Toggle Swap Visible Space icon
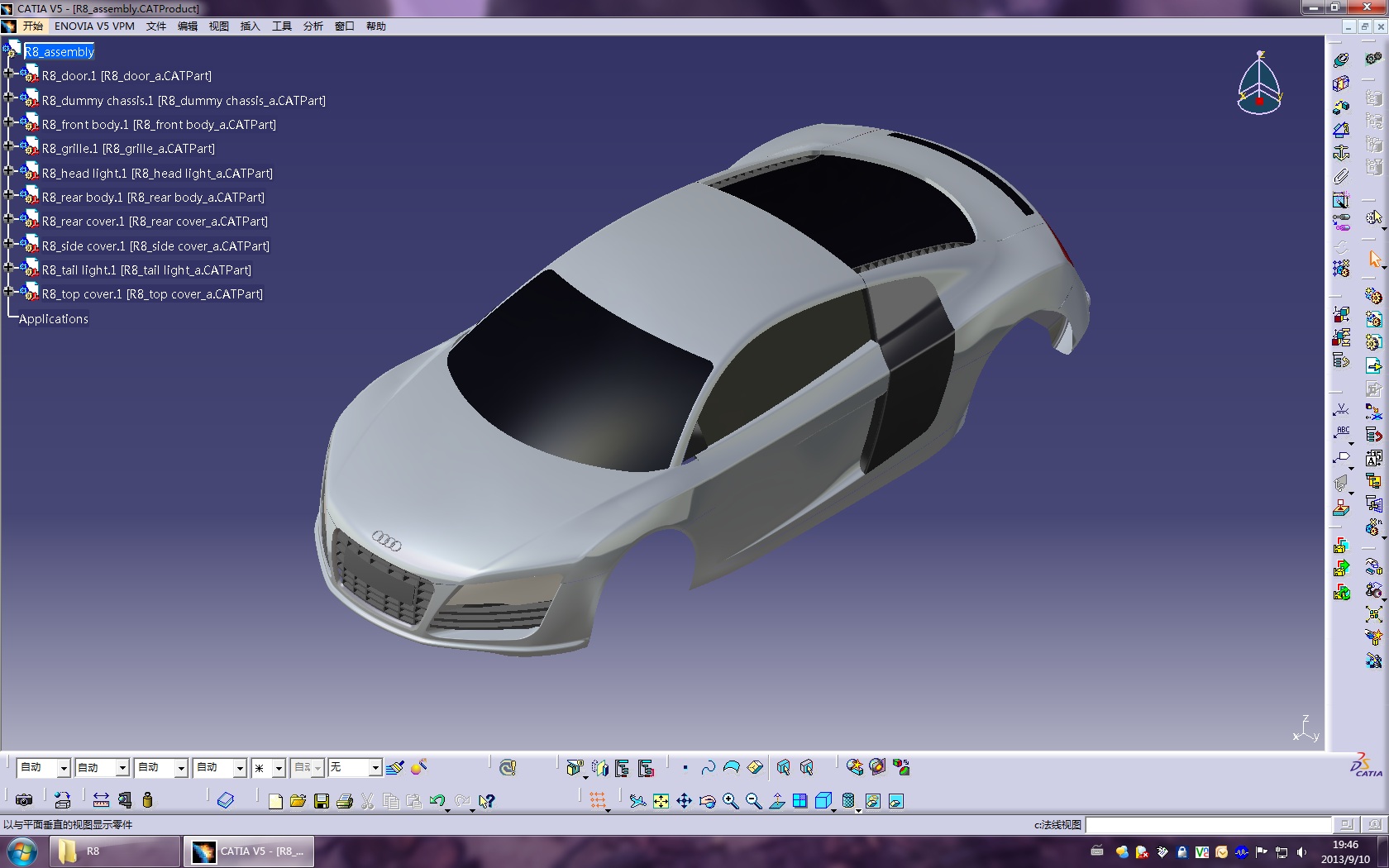 point(895,801)
